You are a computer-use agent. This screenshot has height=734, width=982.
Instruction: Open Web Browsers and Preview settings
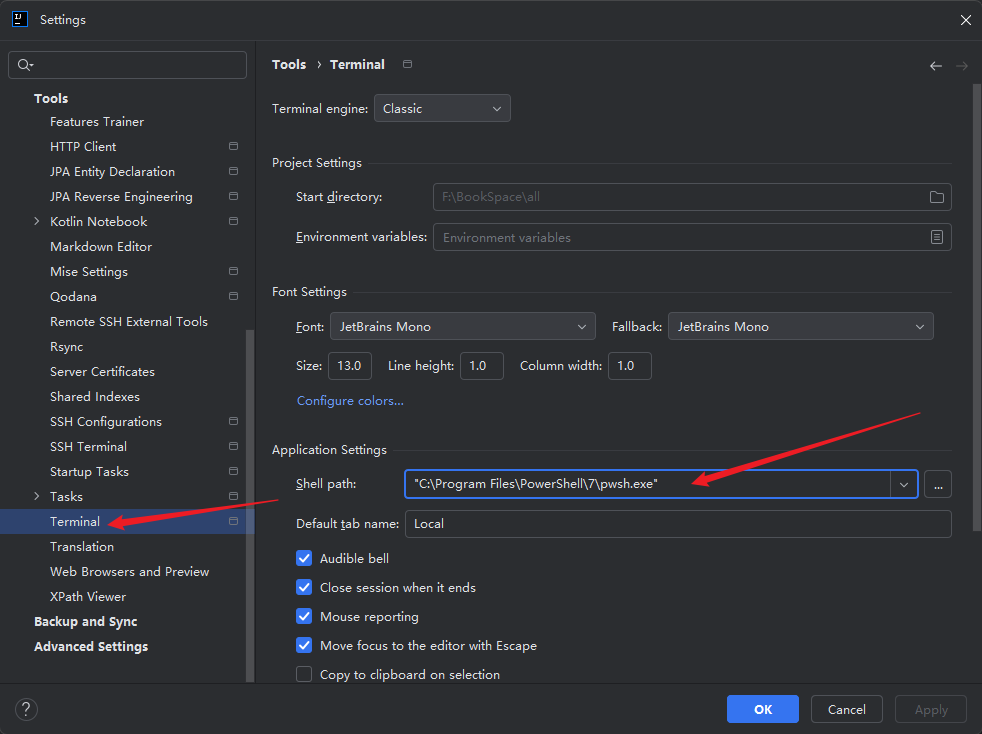point(130,572)
